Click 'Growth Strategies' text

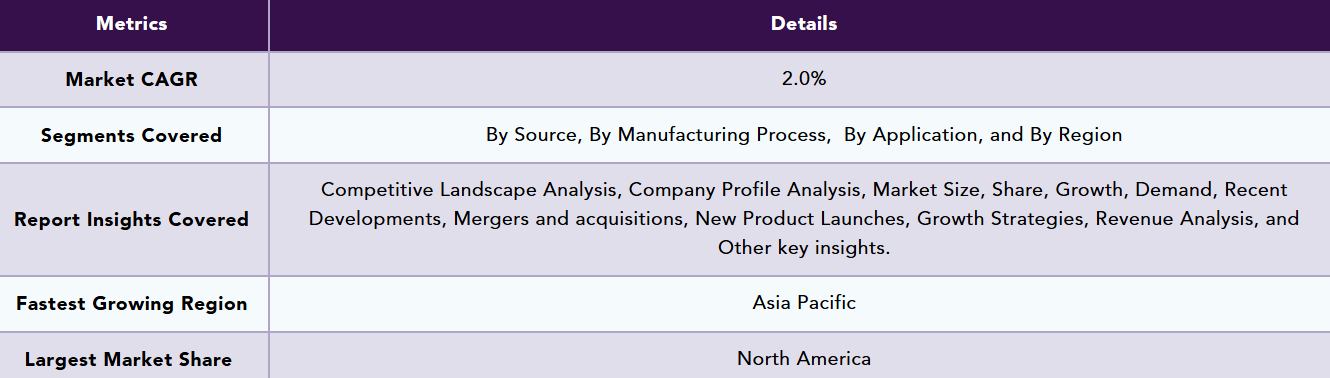pyautogui.click(x=1000, y=218)
